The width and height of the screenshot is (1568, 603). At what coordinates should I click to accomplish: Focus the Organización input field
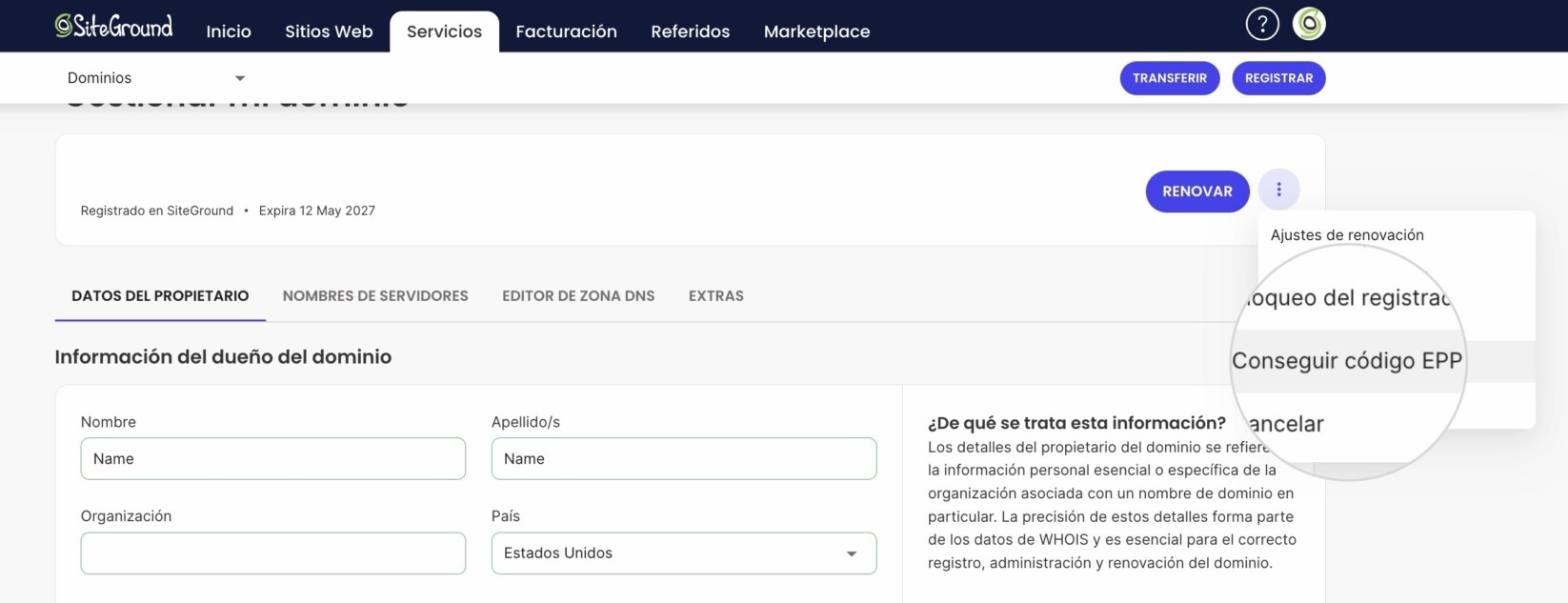pos(273,553)
